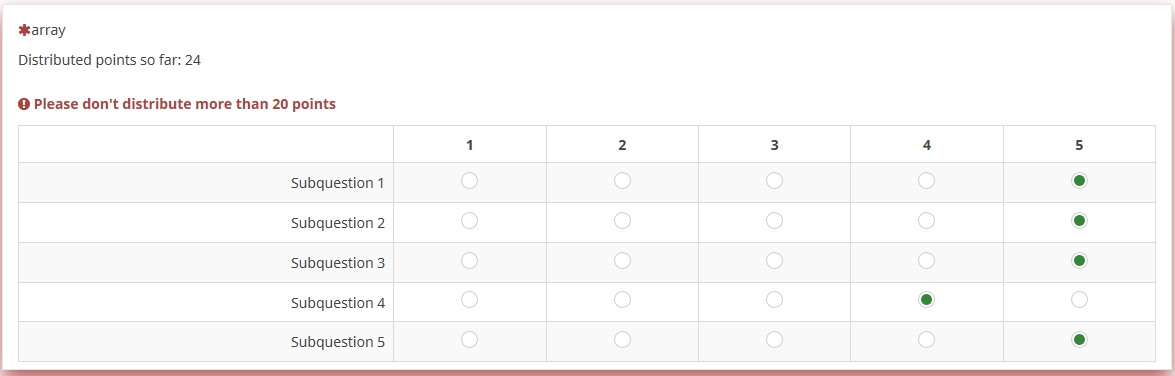Screen dimensions: 1175x376
Task: Click the Subquestion 2 row label
Action: [x=337, y=223]
